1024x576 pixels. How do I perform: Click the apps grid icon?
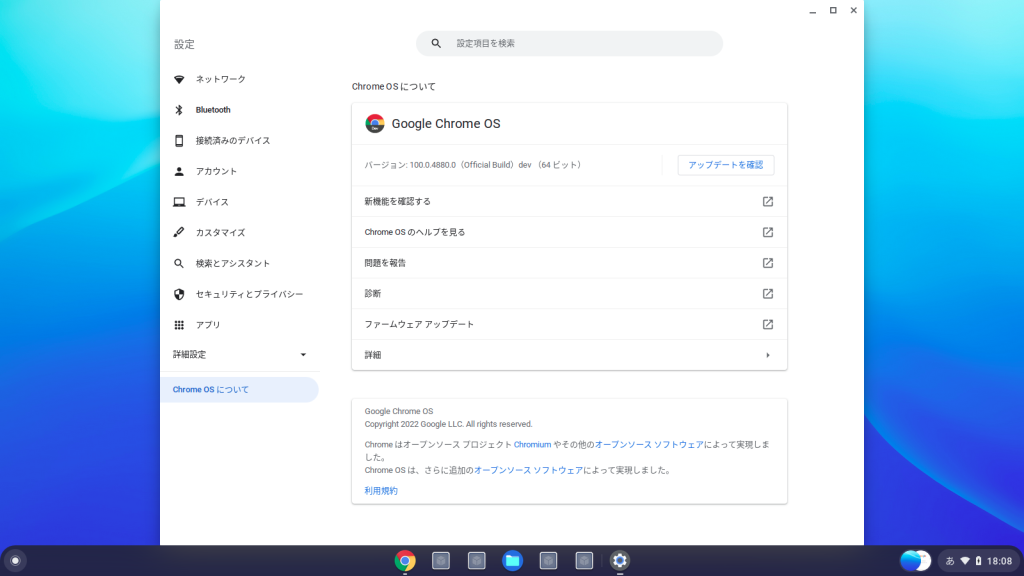click(x=179, y=325)
